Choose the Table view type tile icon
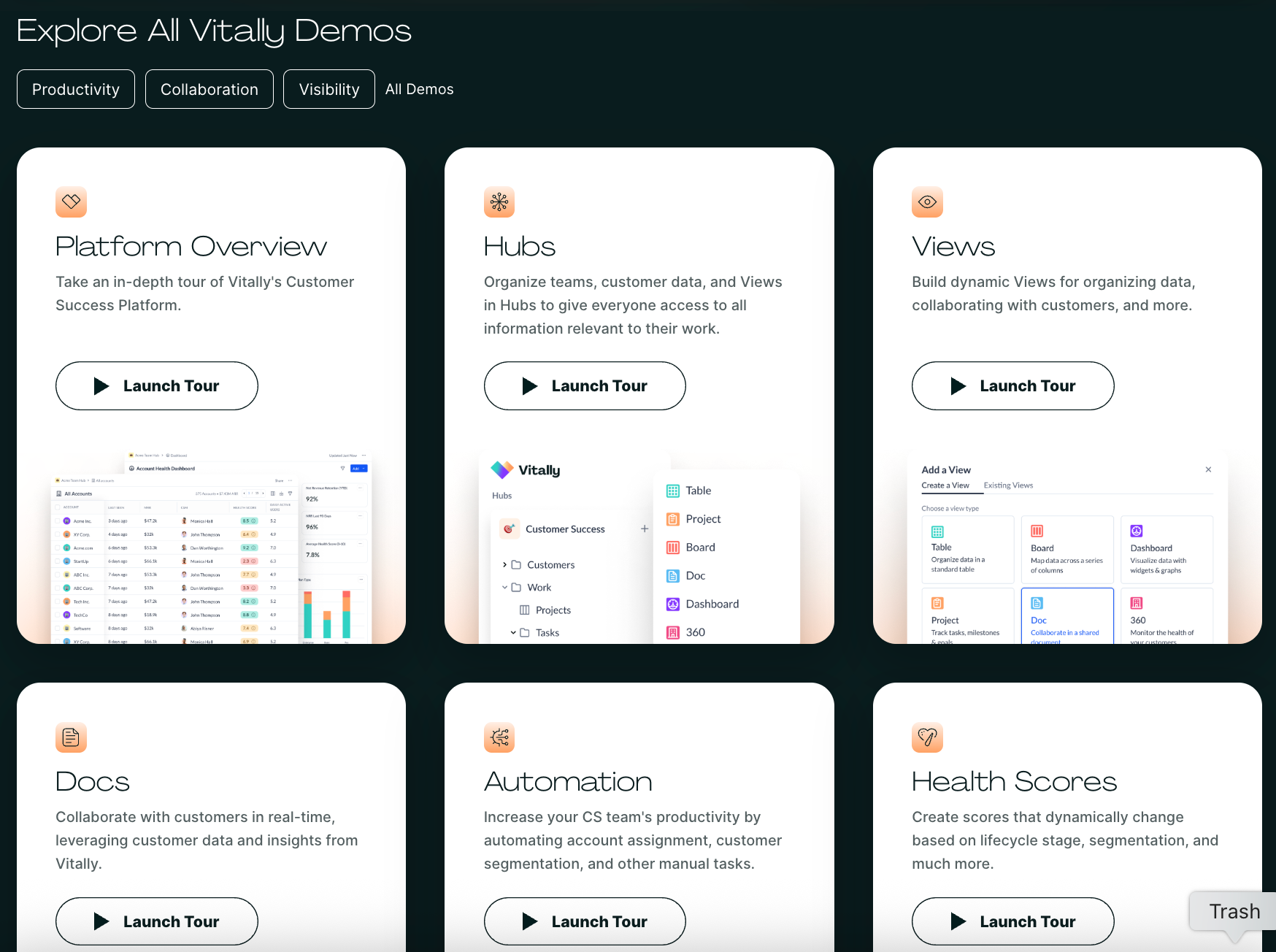Viewport: 1276px width, 952px height. click(x=937, y=531)
